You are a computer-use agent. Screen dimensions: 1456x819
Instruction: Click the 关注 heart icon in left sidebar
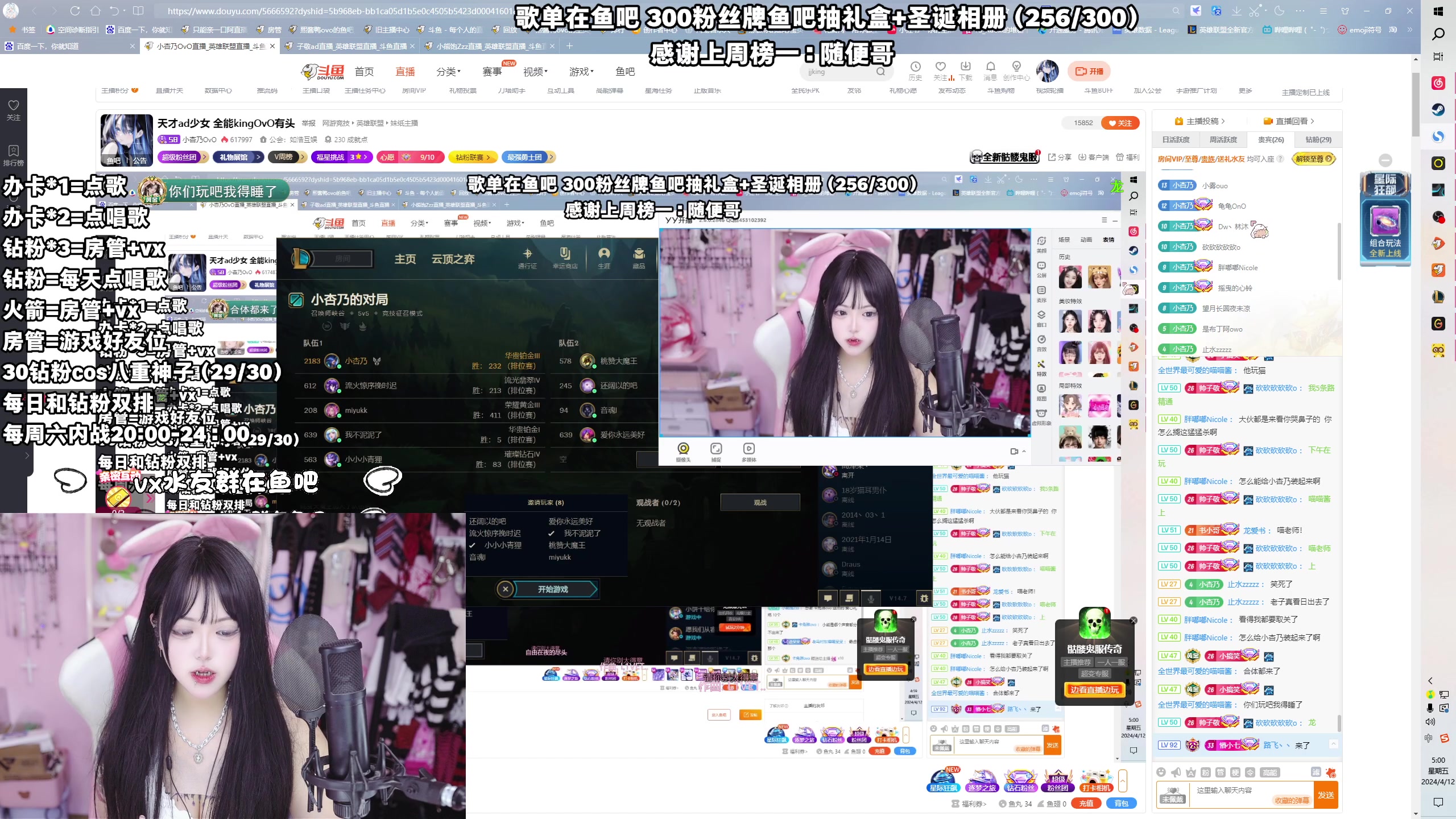click(x=14, y=110)
